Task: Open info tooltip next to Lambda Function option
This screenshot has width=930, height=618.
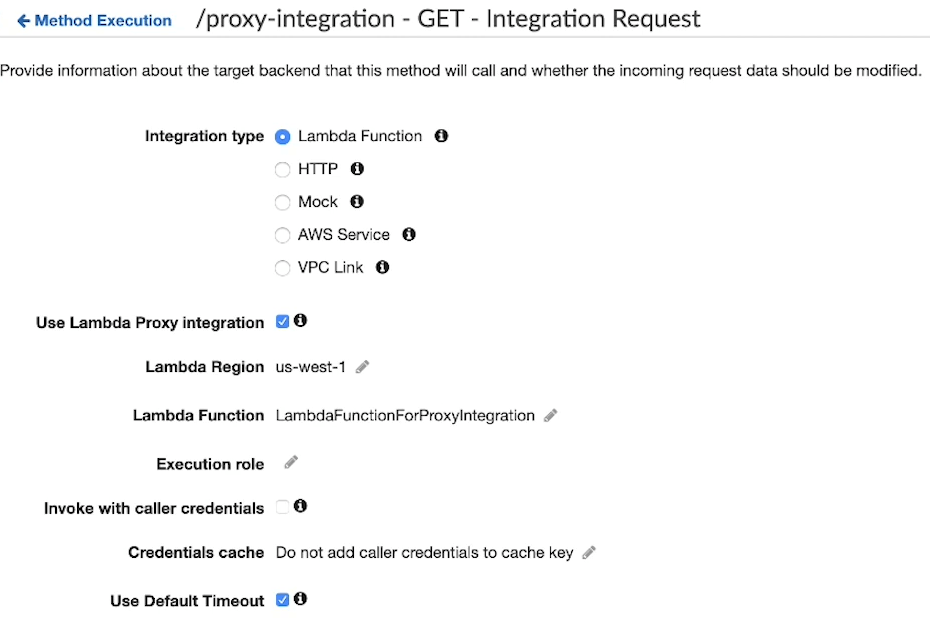Action: point(441,136)
